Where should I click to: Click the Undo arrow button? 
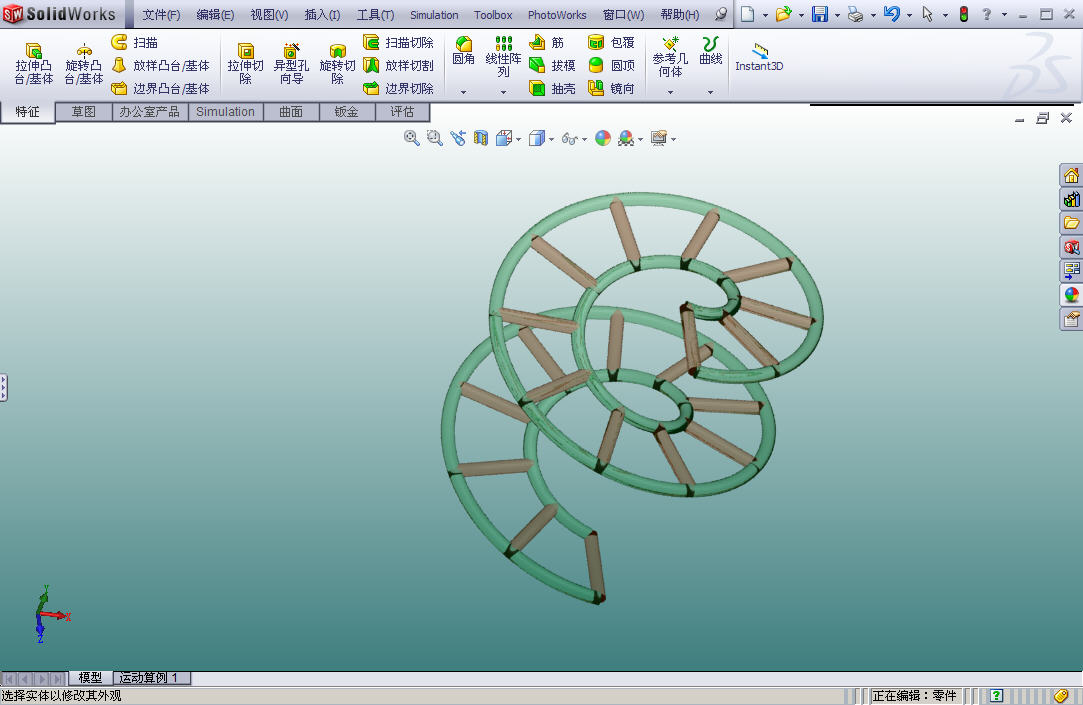(x=892, y=14)
